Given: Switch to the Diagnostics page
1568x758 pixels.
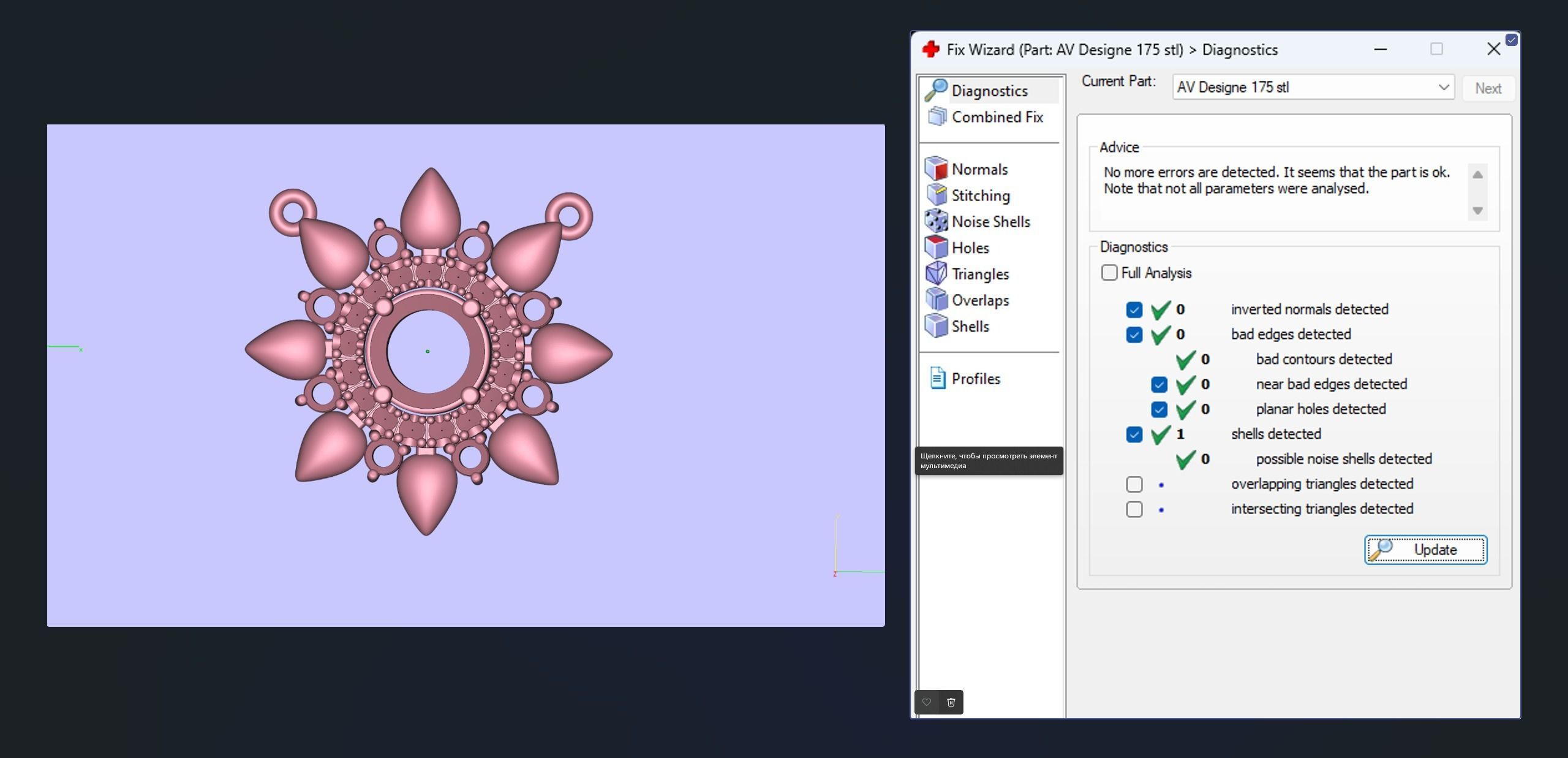Looking at the screenshot, I should 989,91.
